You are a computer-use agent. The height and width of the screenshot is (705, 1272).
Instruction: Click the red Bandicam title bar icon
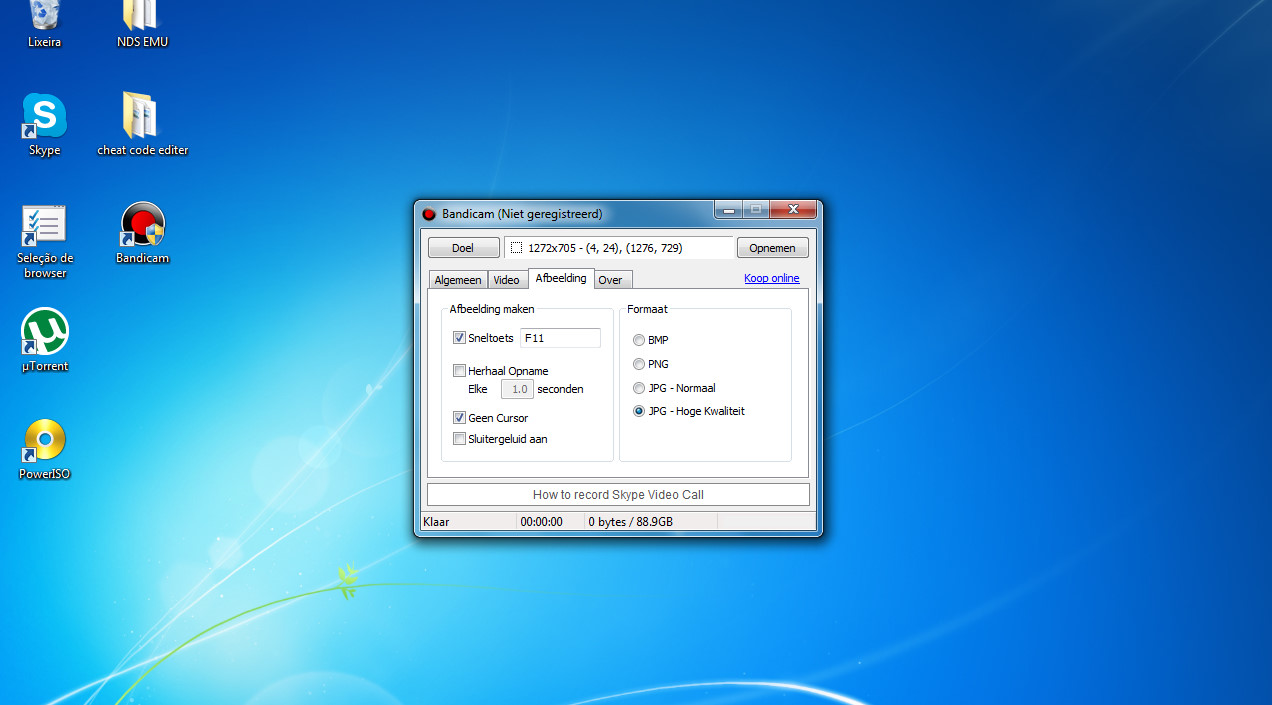[x=429, y=214]
